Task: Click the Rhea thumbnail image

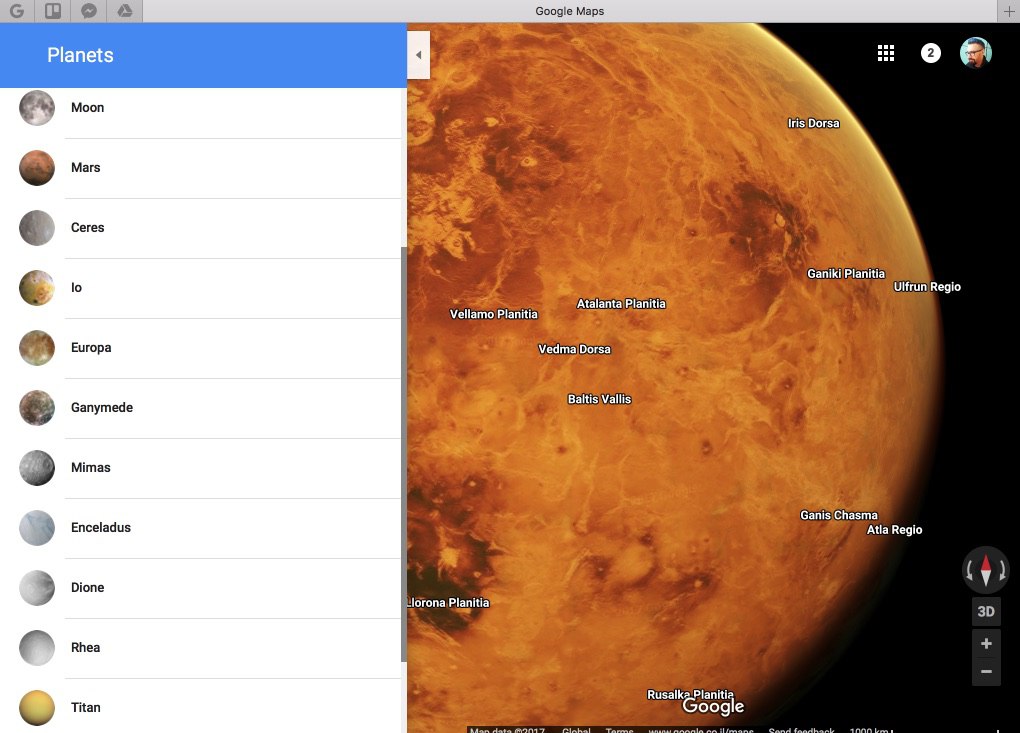Action: tap(37, 648)
